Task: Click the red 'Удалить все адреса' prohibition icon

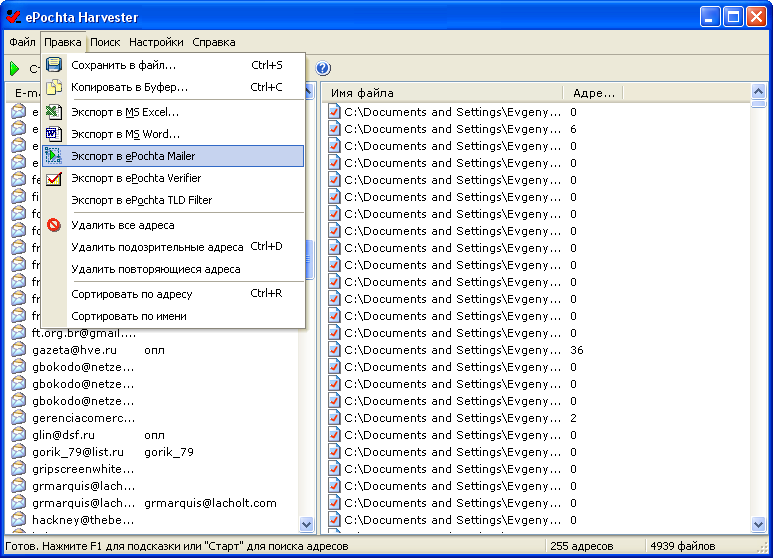Action: point(54,226)
